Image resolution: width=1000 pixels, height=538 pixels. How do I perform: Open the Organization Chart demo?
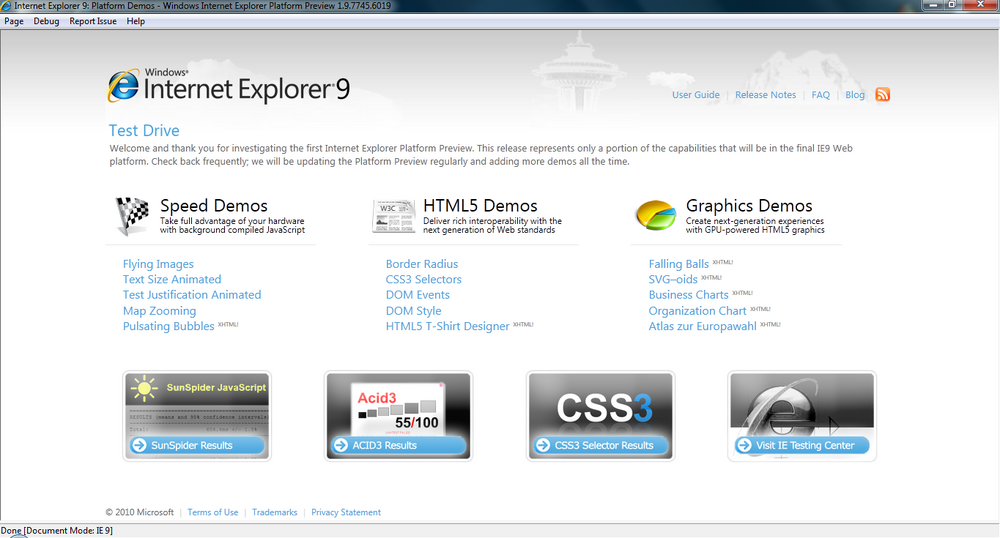click(x=697, y=310)
